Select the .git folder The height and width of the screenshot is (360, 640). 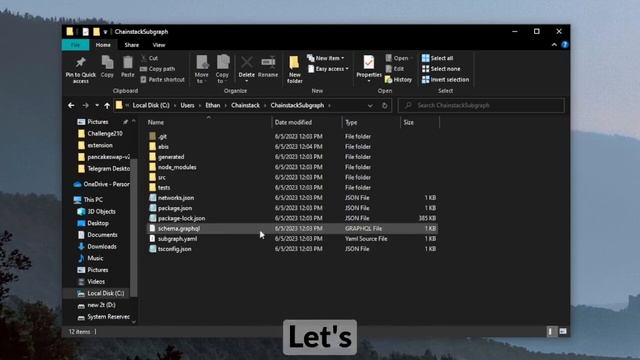point(162,136)
